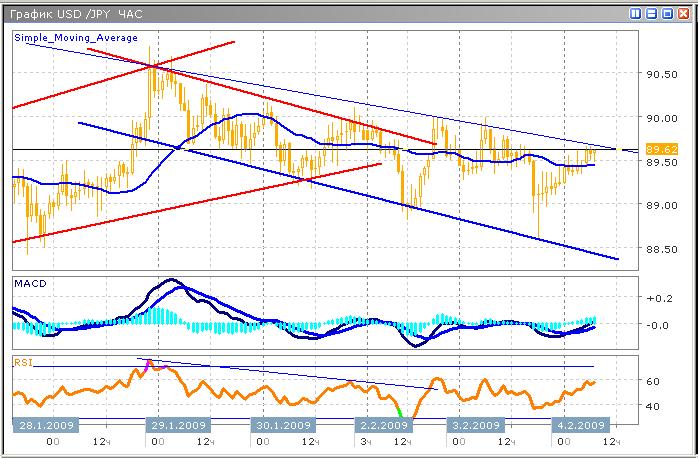Click the vertical tile window icon

636,13
